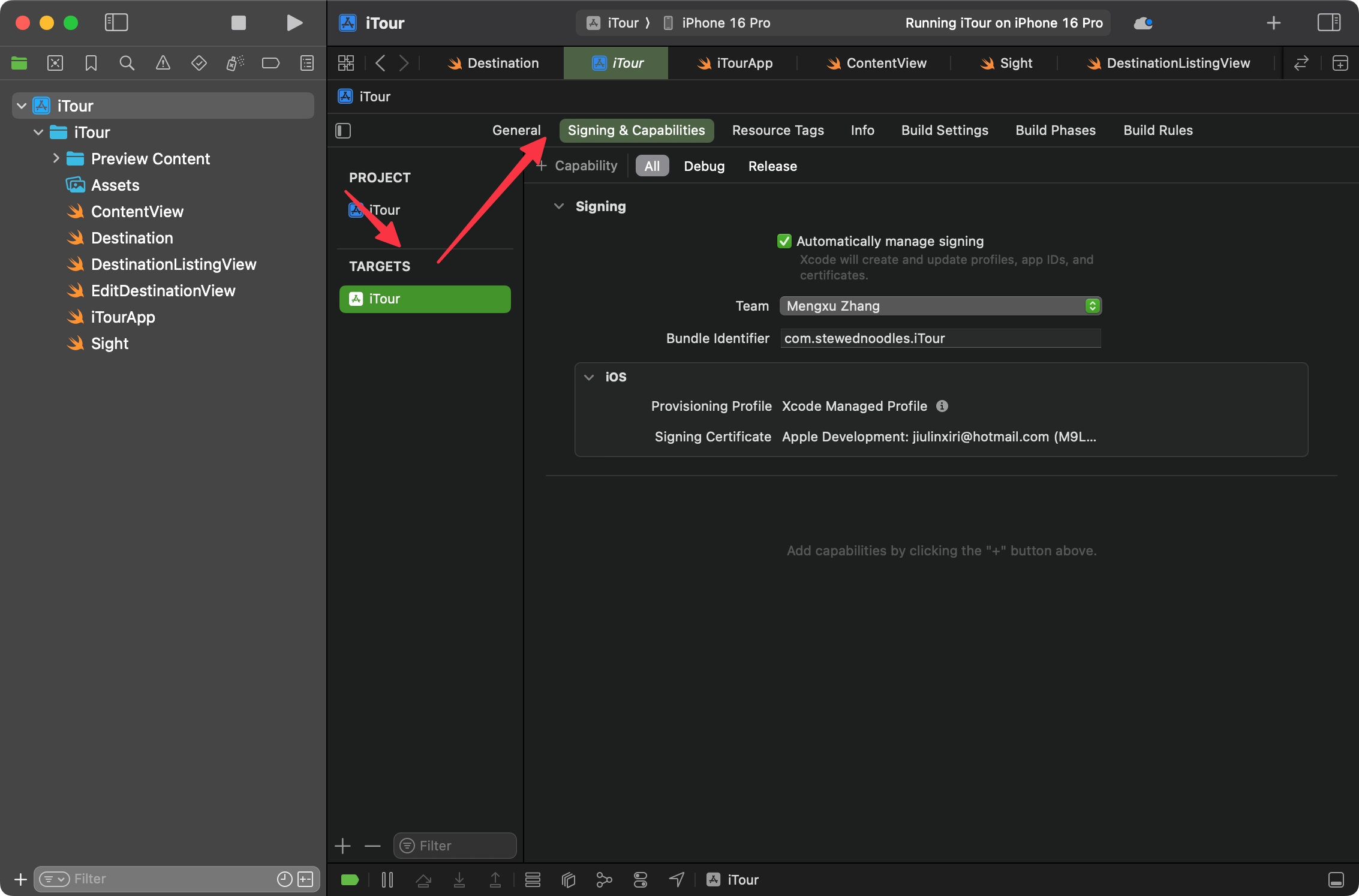Open the Team dropdown showing Mengxu Zhang

point(940,306)
